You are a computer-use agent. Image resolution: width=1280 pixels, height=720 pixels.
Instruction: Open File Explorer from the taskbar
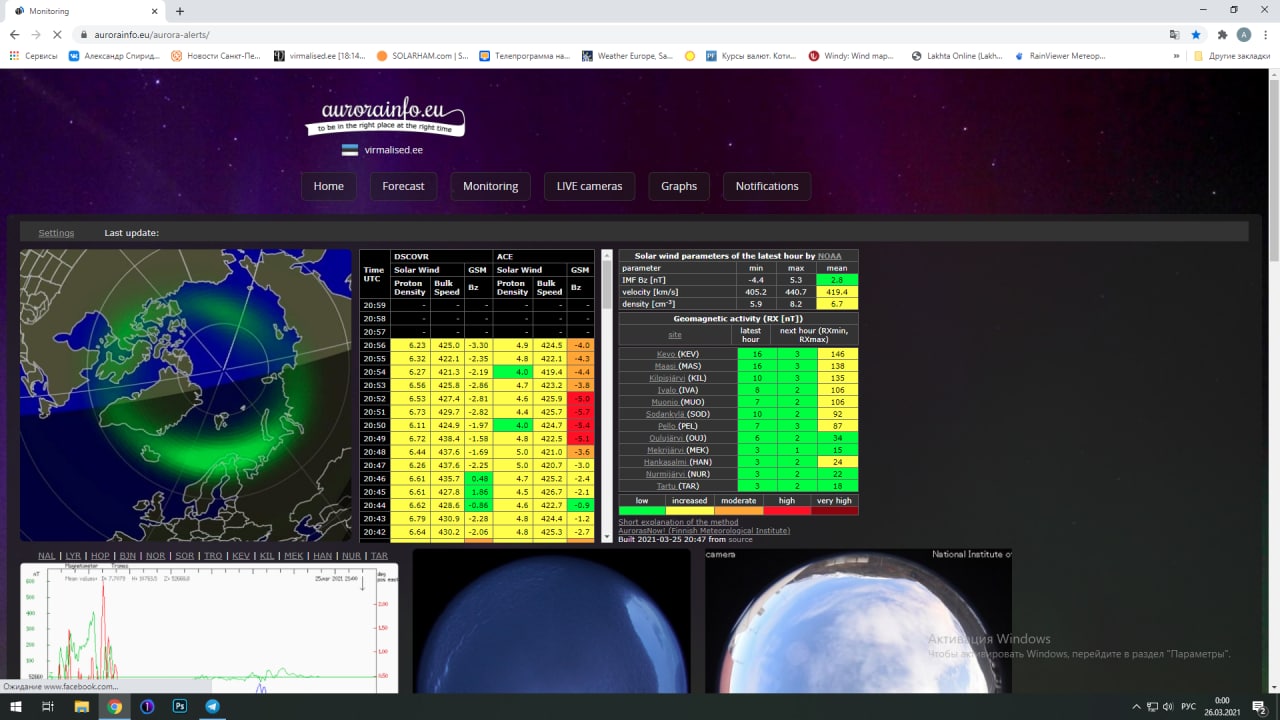(x=82, y=706)
